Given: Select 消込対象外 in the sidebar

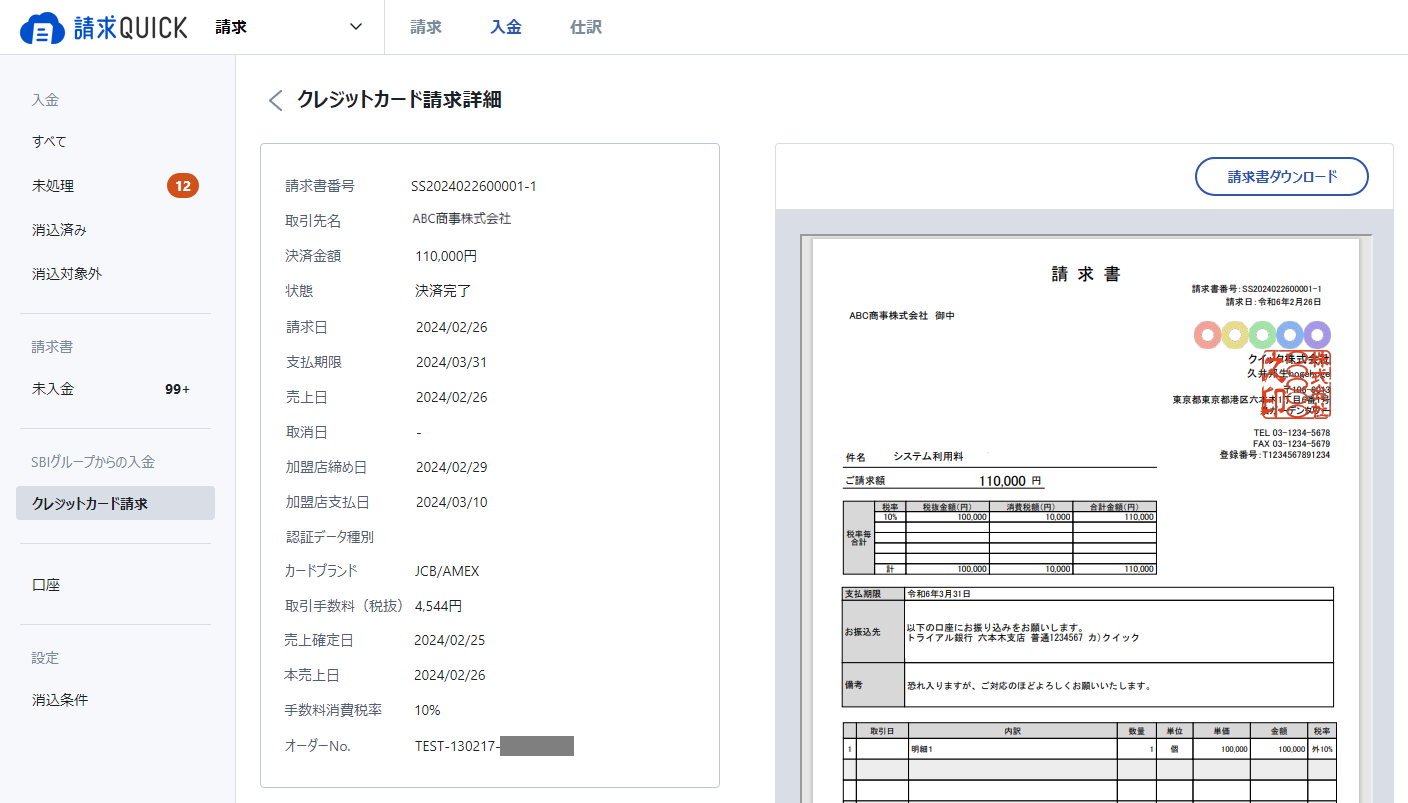Looking at the screenshot, I should tap(67, 274).
